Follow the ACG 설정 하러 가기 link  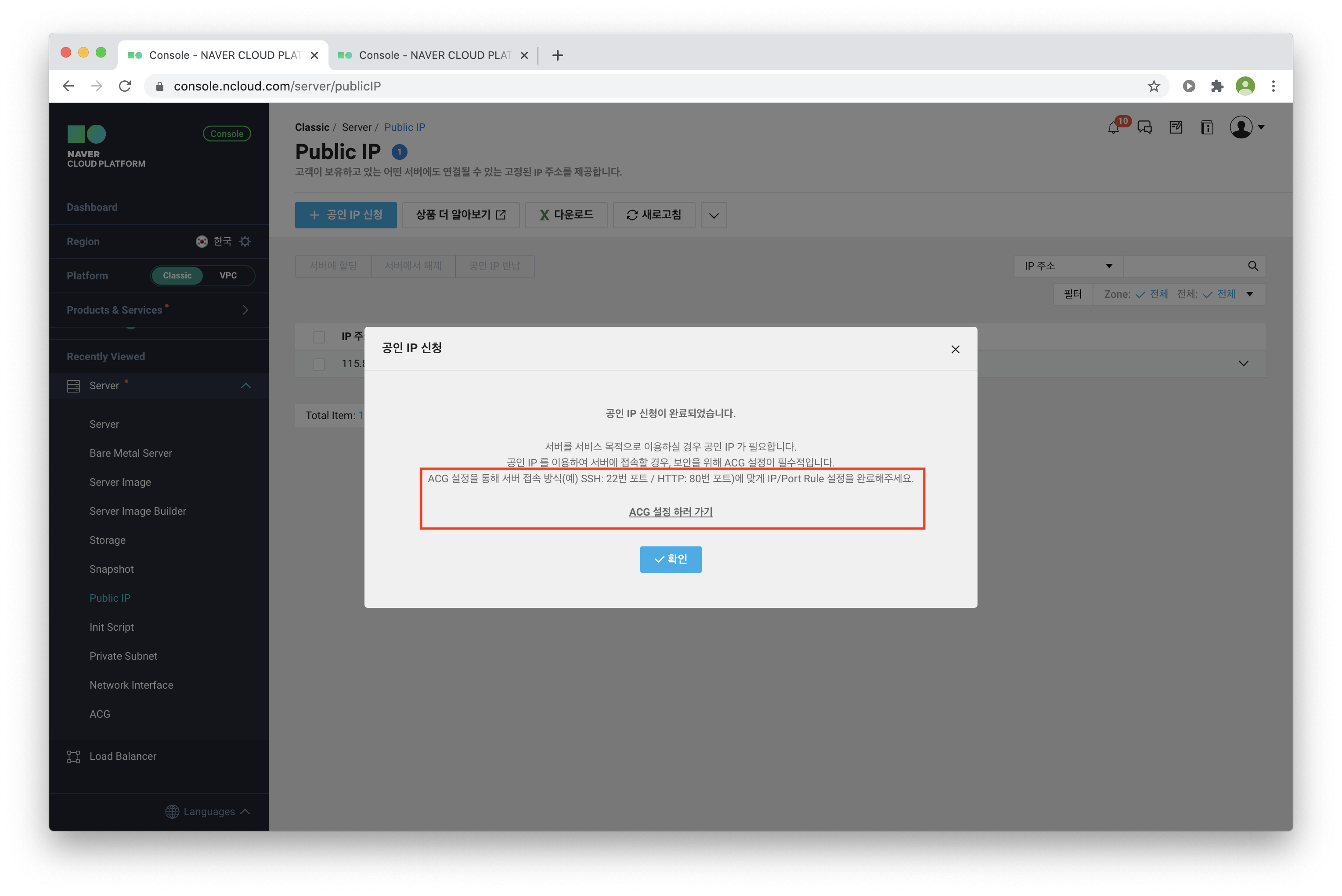(x=670, y=512)
